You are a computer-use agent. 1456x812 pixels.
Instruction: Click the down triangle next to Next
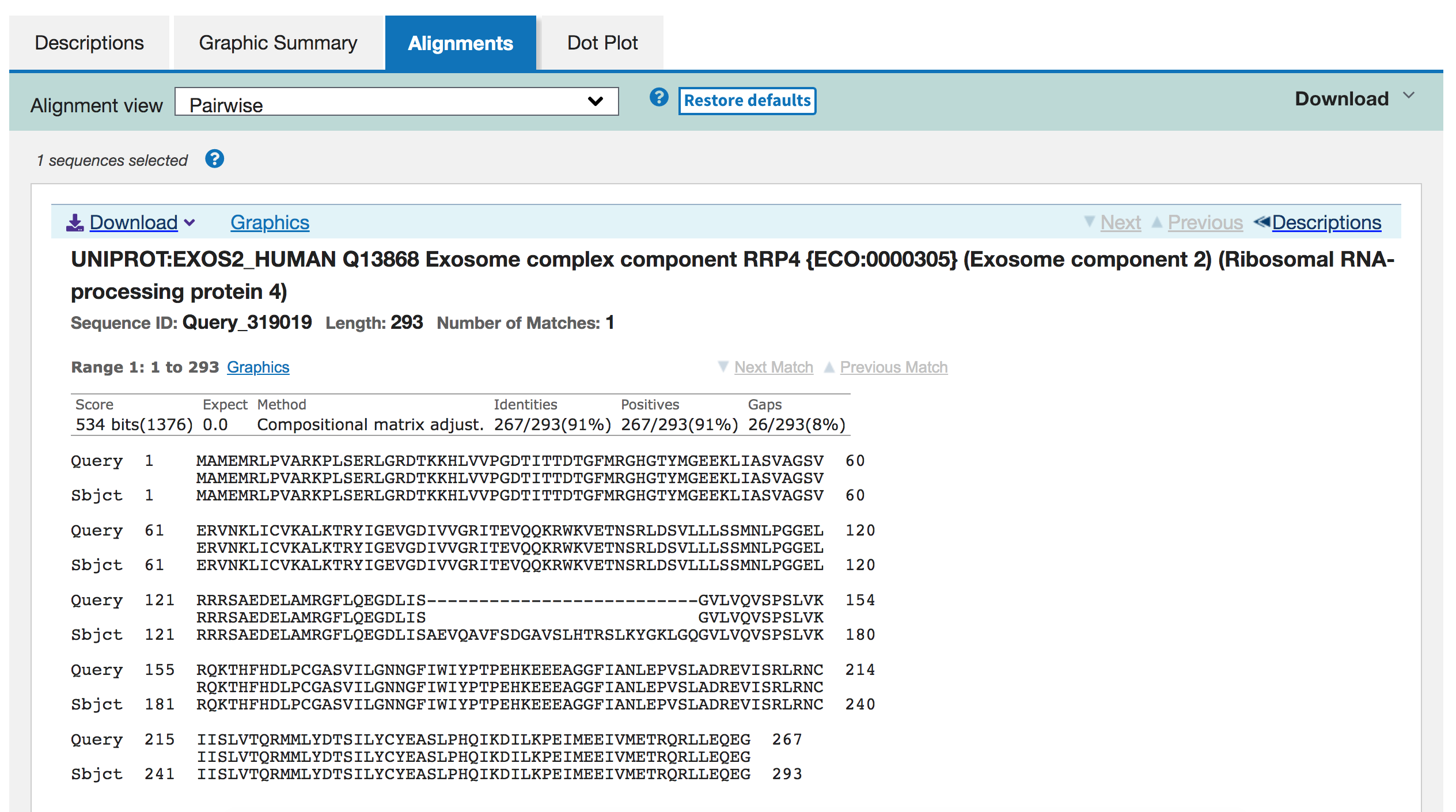(1089, 222)
